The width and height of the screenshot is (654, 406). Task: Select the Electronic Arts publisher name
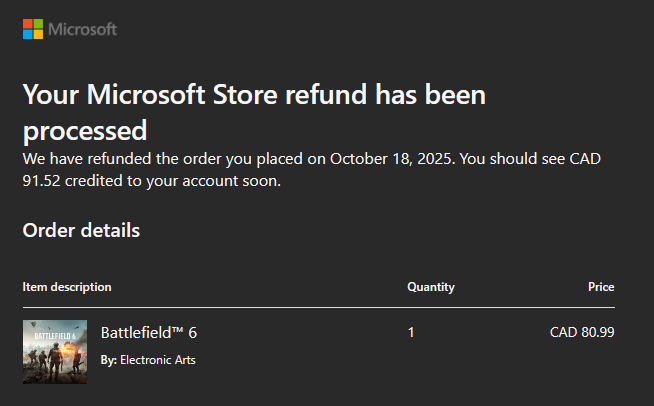[158, 360]
